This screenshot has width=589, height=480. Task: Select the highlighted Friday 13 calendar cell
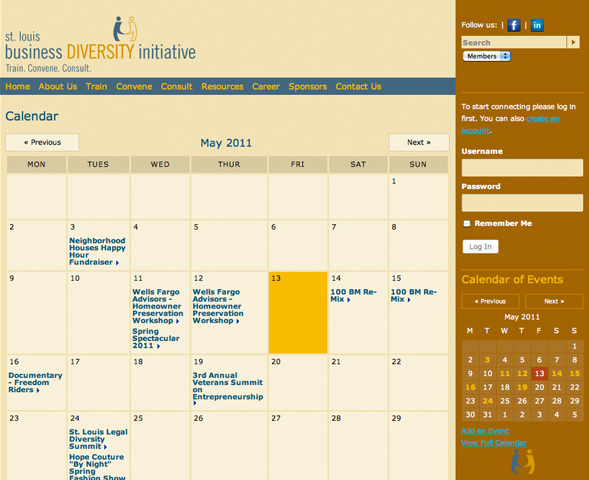click(298, 312)
